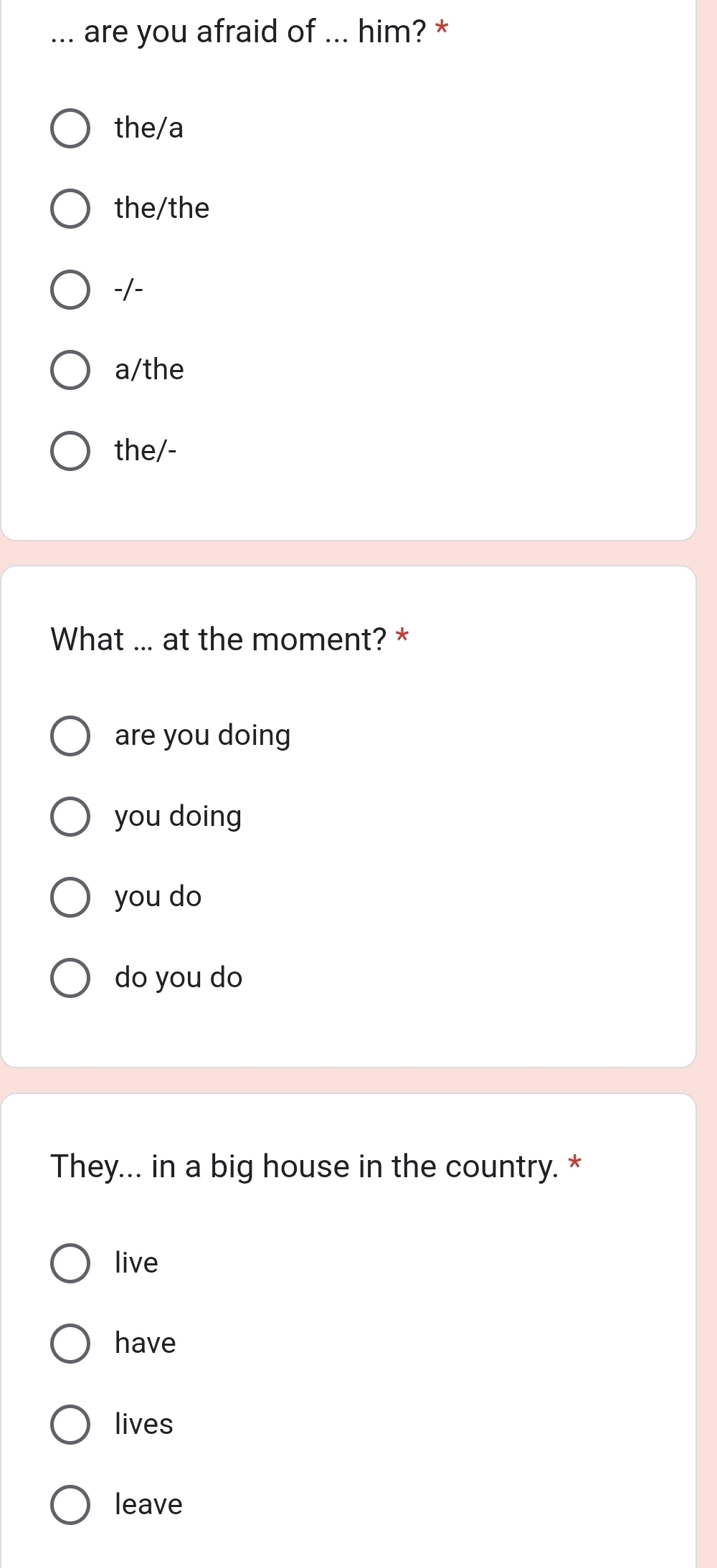717x1568 pixels.
Task: Click the 'do you do' label text
Action: coord(179,978)
